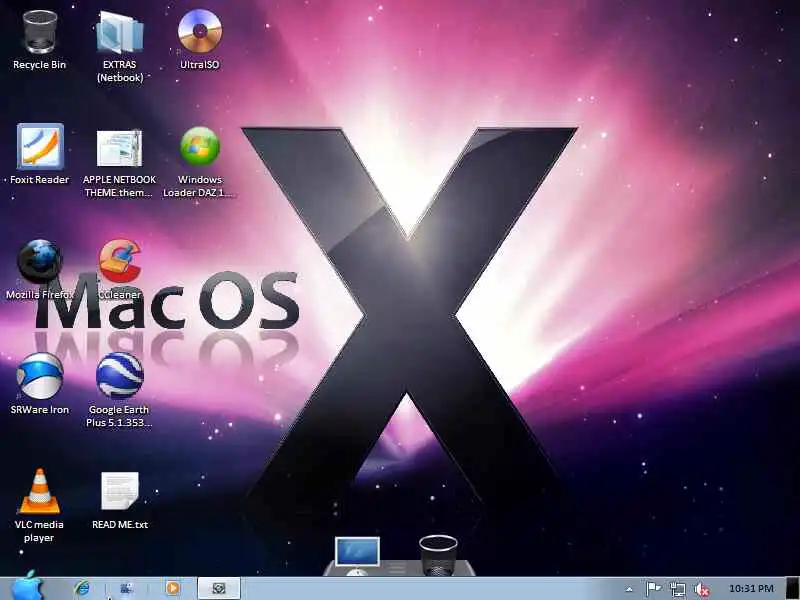This screenshot has width=800, height=600.
Task: Click the muted volume tray icon
Action: click(x=702, y=589)
